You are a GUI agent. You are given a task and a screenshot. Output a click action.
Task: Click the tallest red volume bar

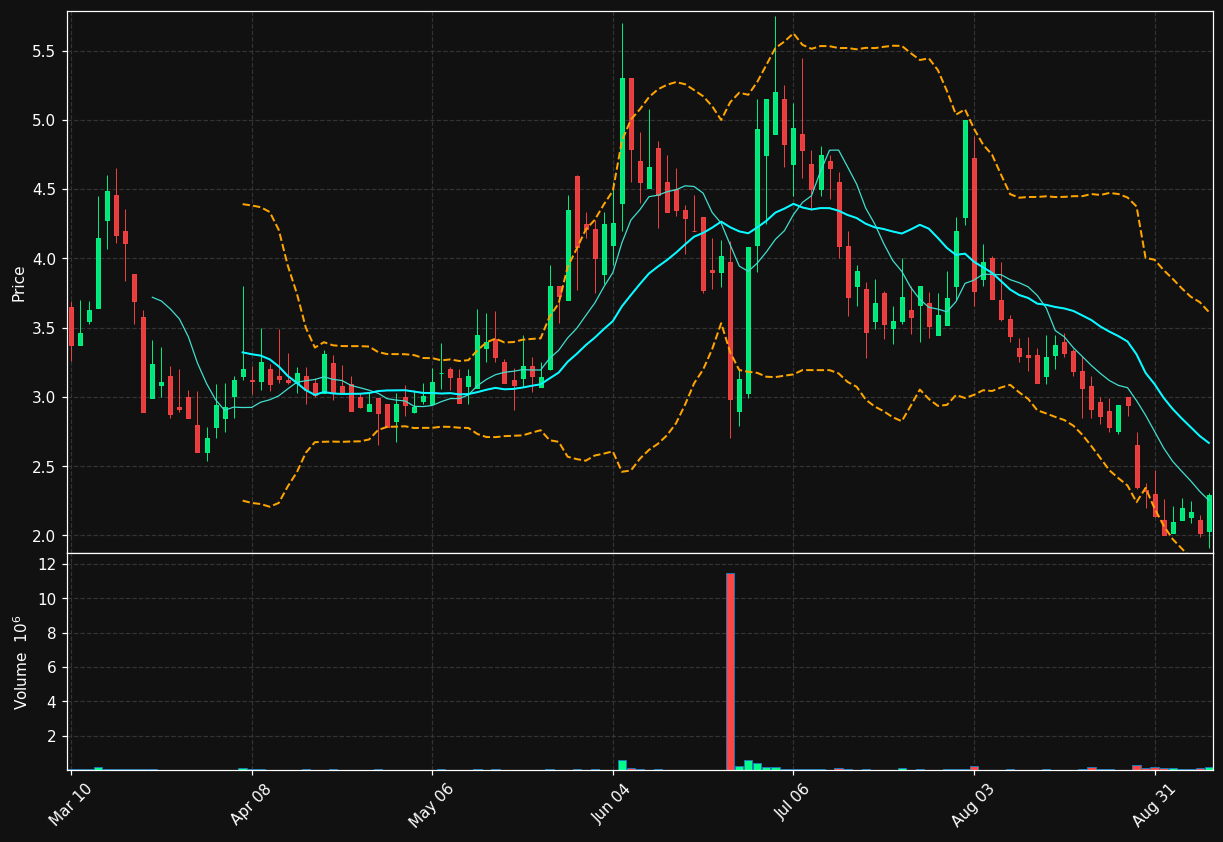[x=730, y=671]
